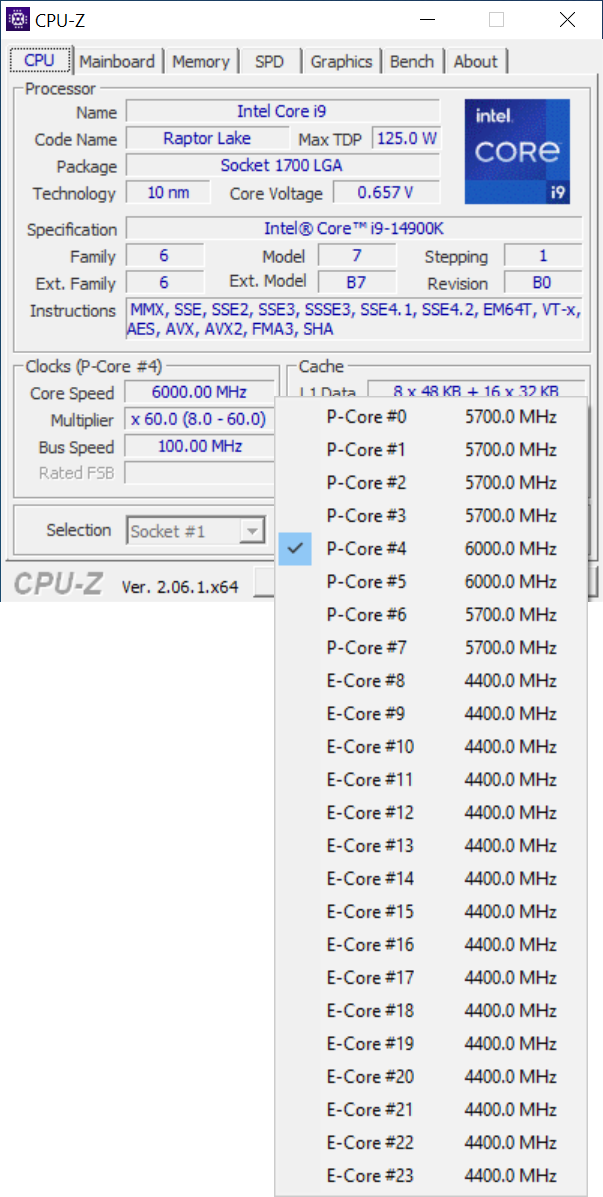Choose E-Core #17 in the menu
This screenshot has width=603, height=1197.
431,977
